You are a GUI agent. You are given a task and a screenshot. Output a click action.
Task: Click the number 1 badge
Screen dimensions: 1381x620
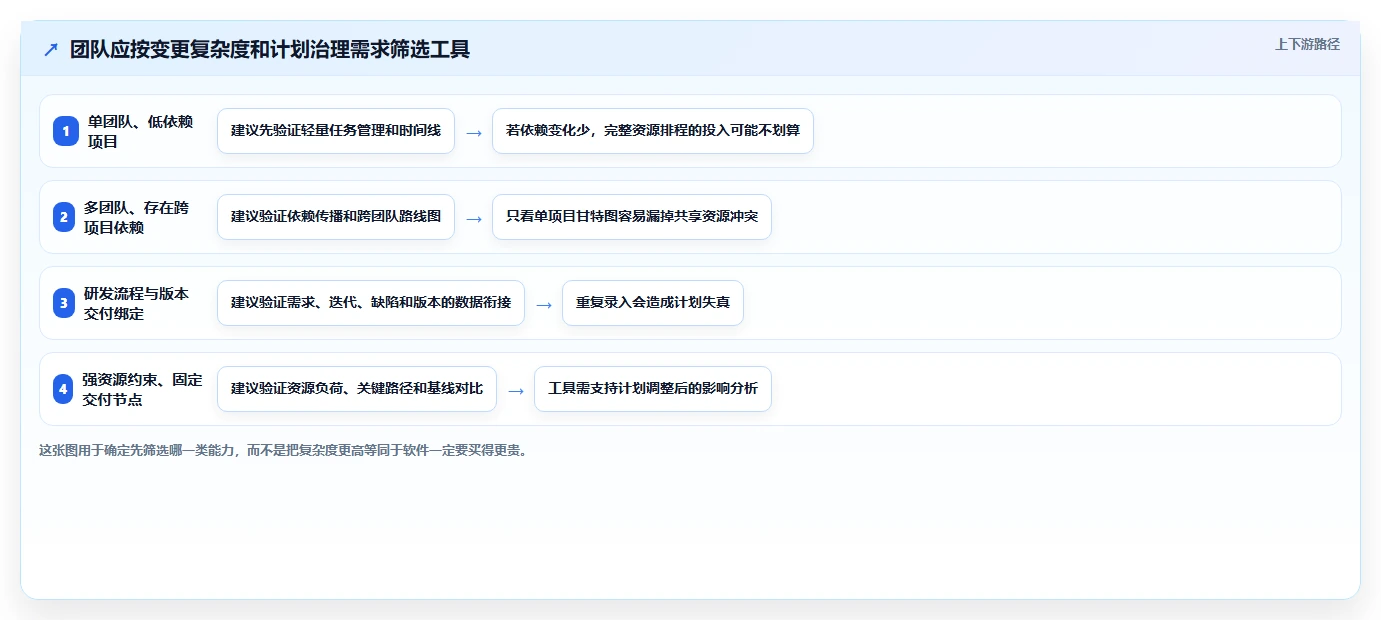click(65, 131)
